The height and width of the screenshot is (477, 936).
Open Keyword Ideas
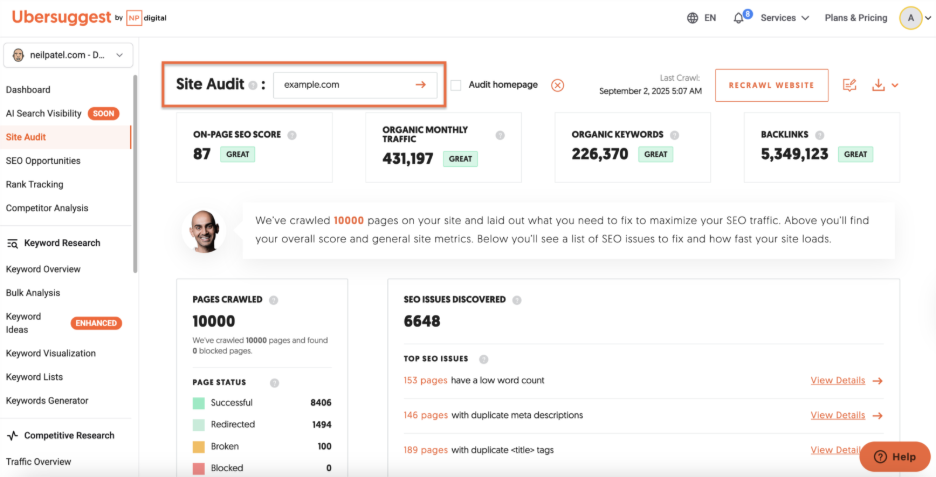click(23, 323)
